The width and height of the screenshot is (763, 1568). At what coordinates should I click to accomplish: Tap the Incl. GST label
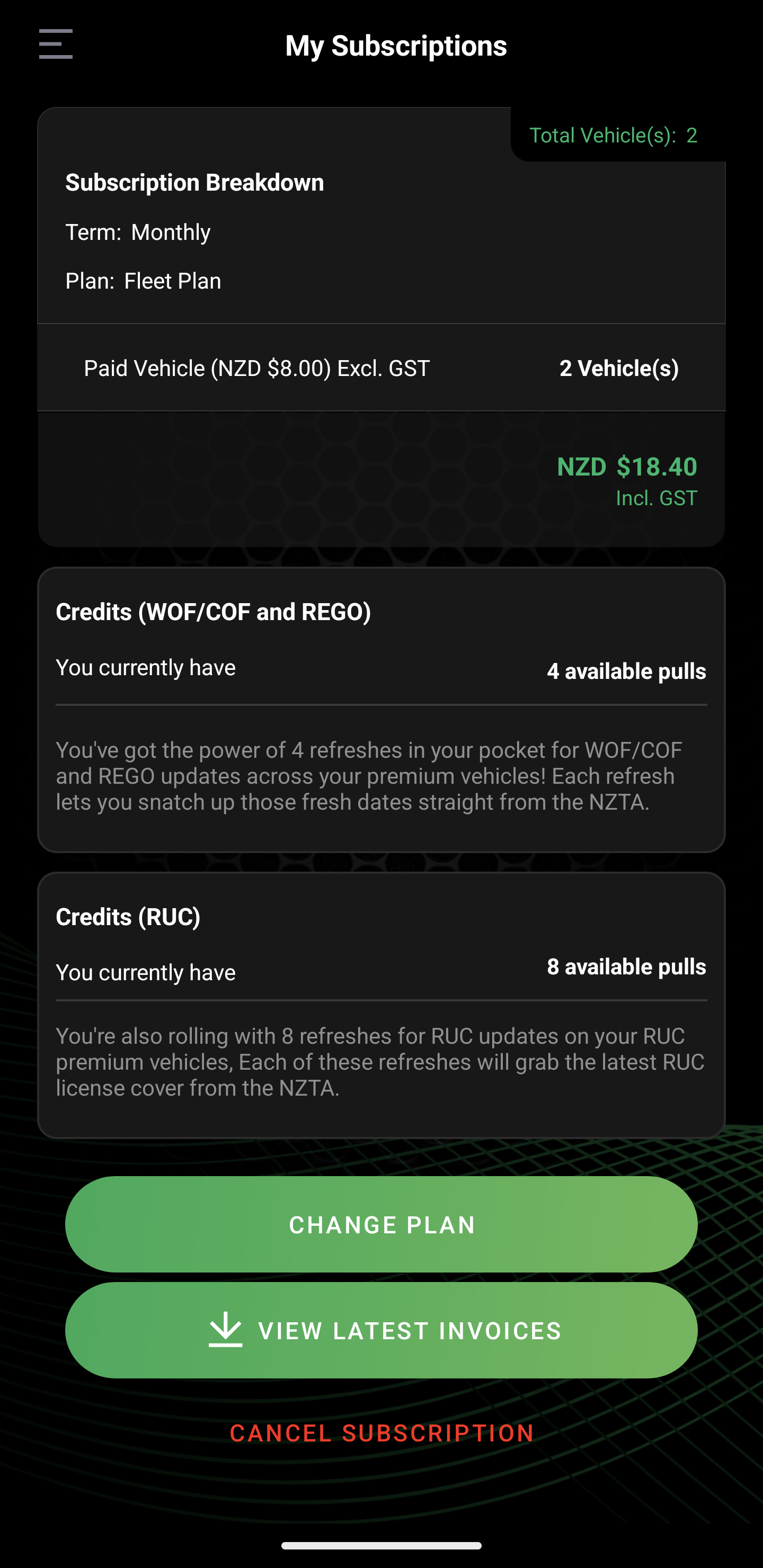click(x=654, y=498)
